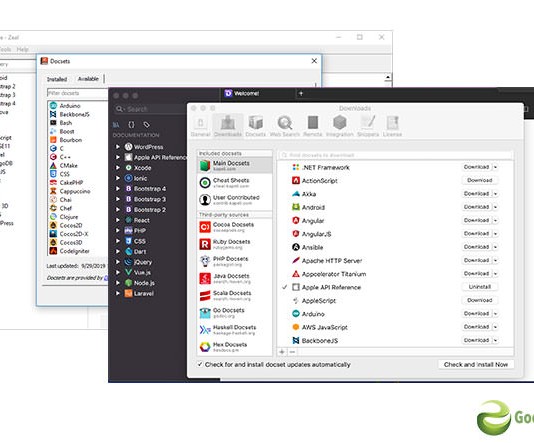Open the Snippets preferences icon
Viewport: 534px width, 443px height.
point(368,126)
